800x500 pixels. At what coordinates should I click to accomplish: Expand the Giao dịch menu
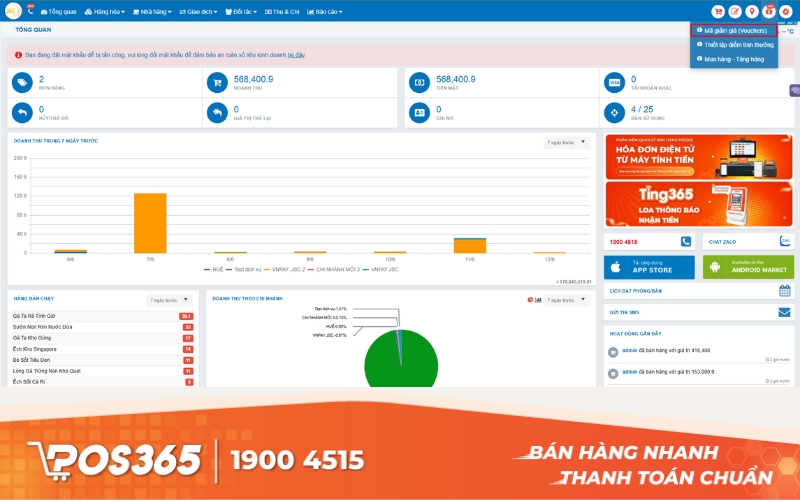tap(198, 11)
